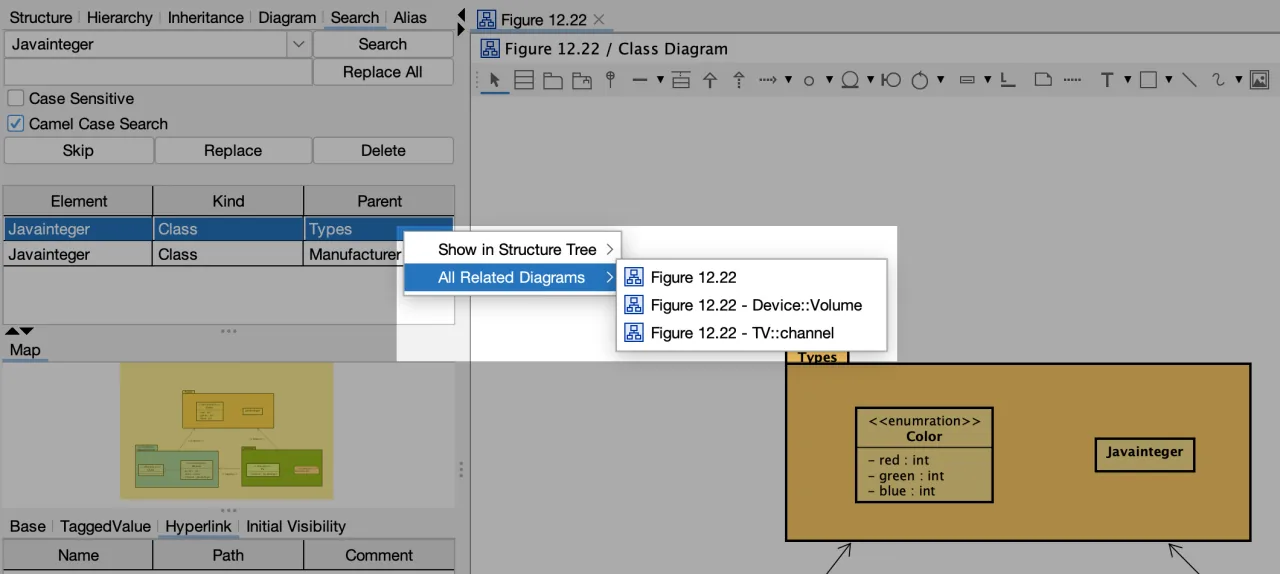
Task: Select the straight Line drawing tool
Action: click(1189, 80)
